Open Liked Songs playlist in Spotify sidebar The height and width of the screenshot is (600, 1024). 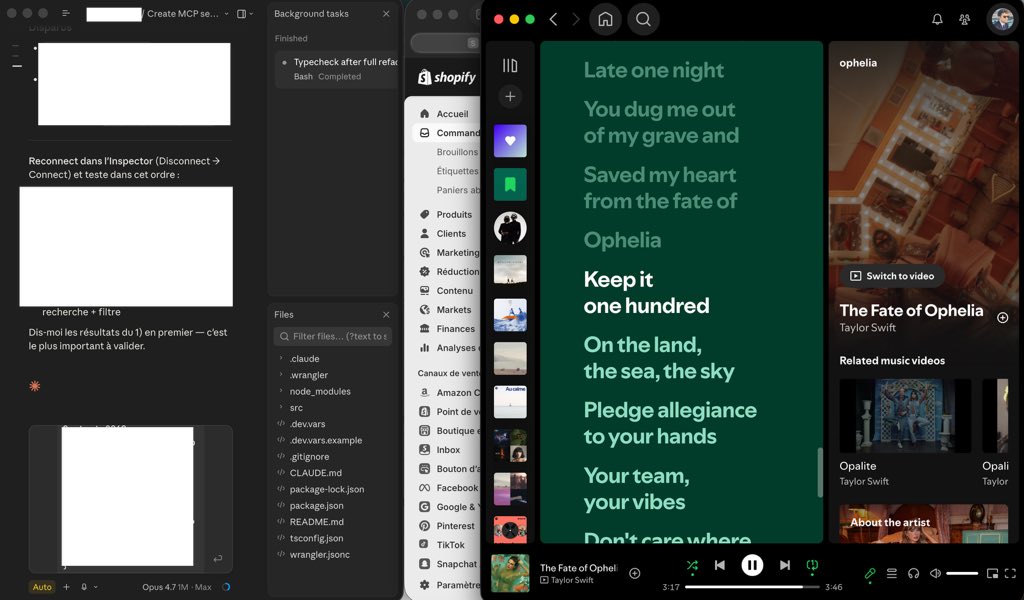510,140
